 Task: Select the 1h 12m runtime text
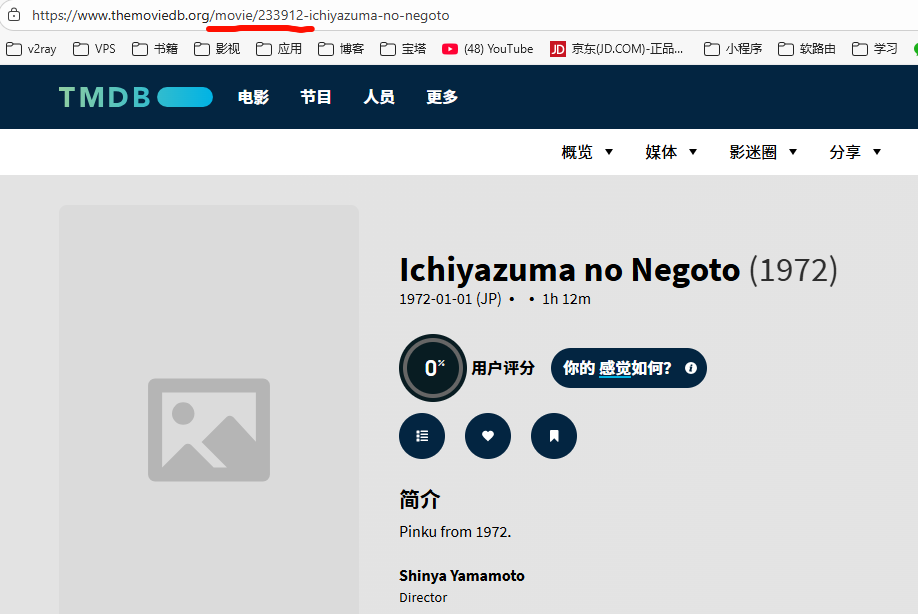tap(566, 299)
